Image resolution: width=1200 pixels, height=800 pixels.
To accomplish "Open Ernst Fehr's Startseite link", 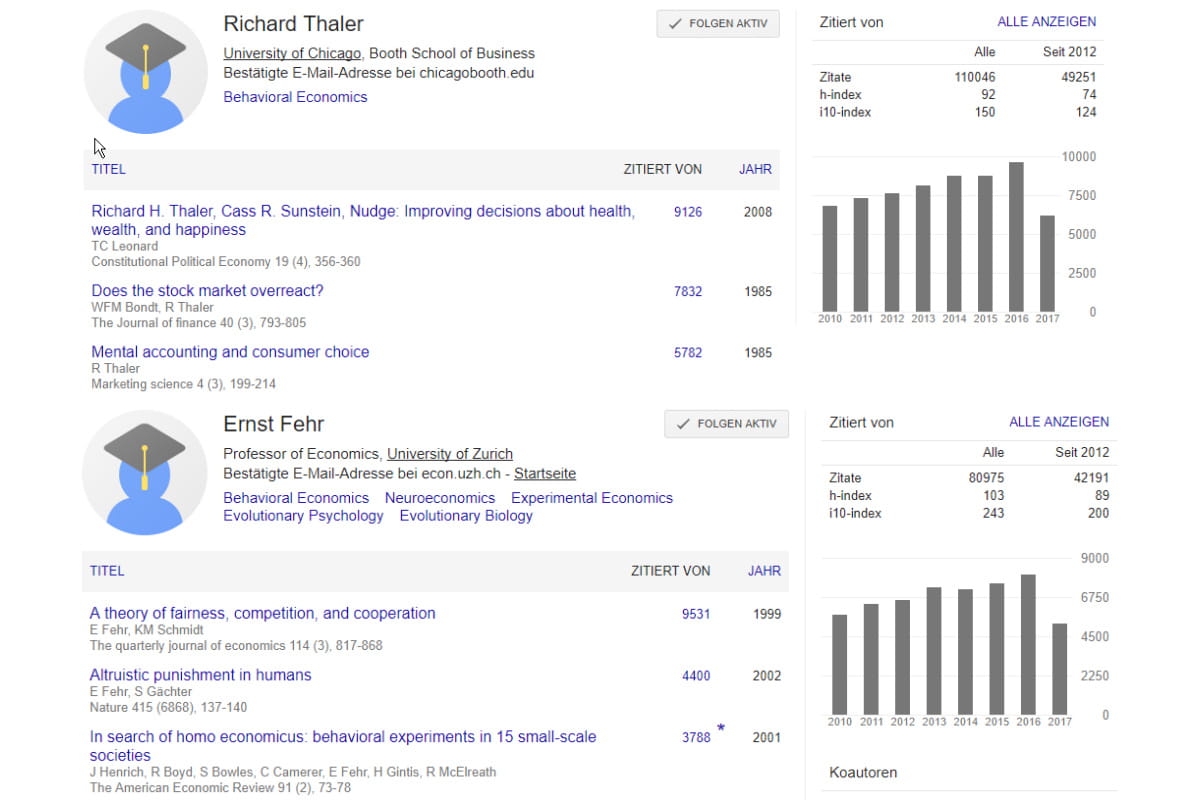I will click(x=545, y=474).
